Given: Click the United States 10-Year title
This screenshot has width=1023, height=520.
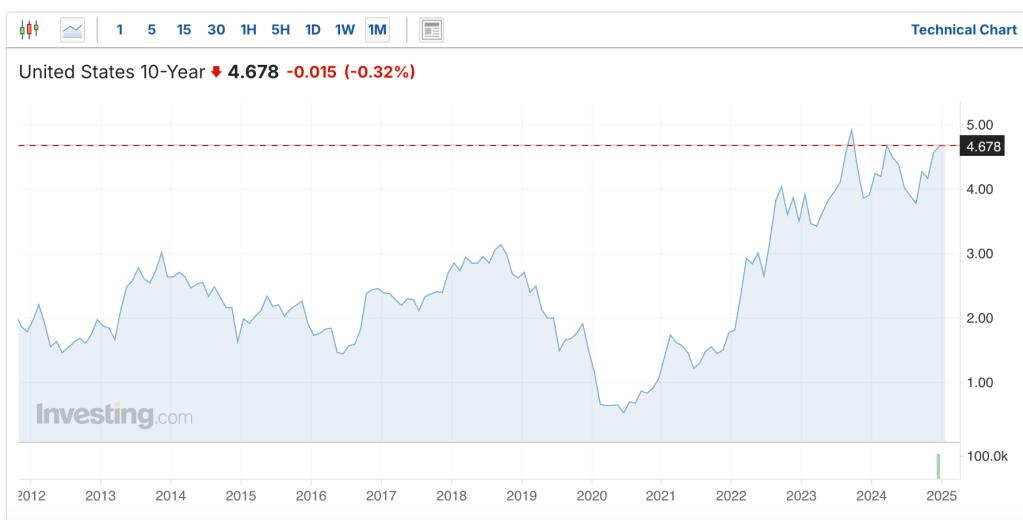Looking at the screenshot, I should click(x=112, y=72).
